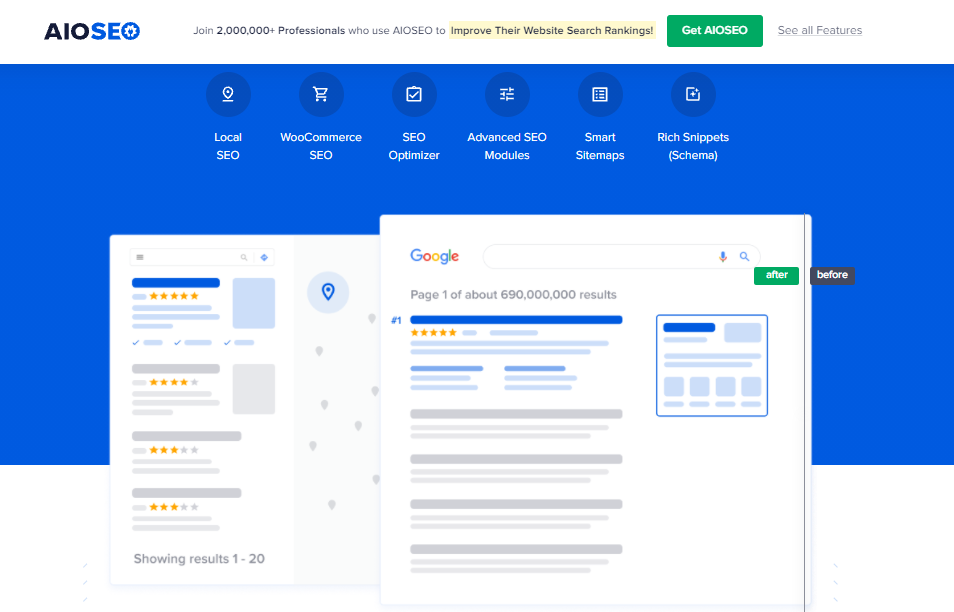Click the dark before label
This screenshot has height=612, width=954.
pyautogui.click(x=832, y=275)
